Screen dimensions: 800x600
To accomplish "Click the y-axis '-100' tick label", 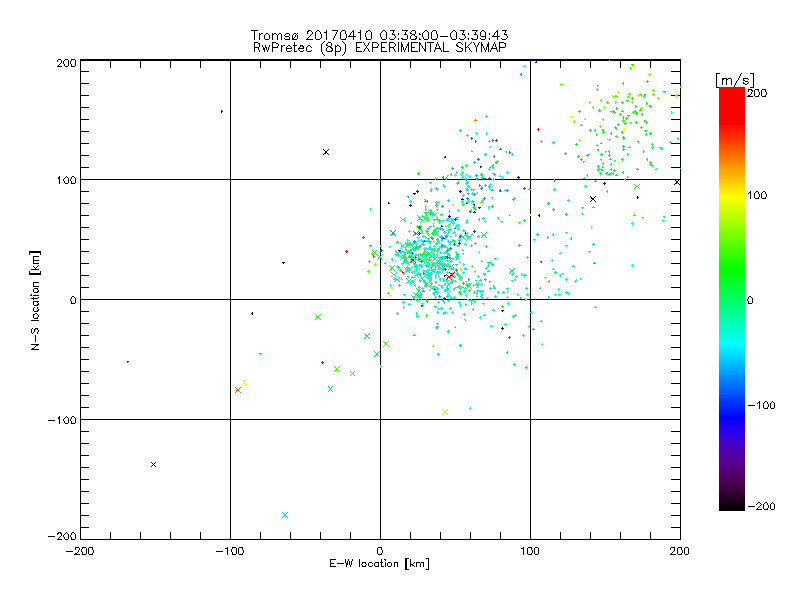I will tap(62, 420).
